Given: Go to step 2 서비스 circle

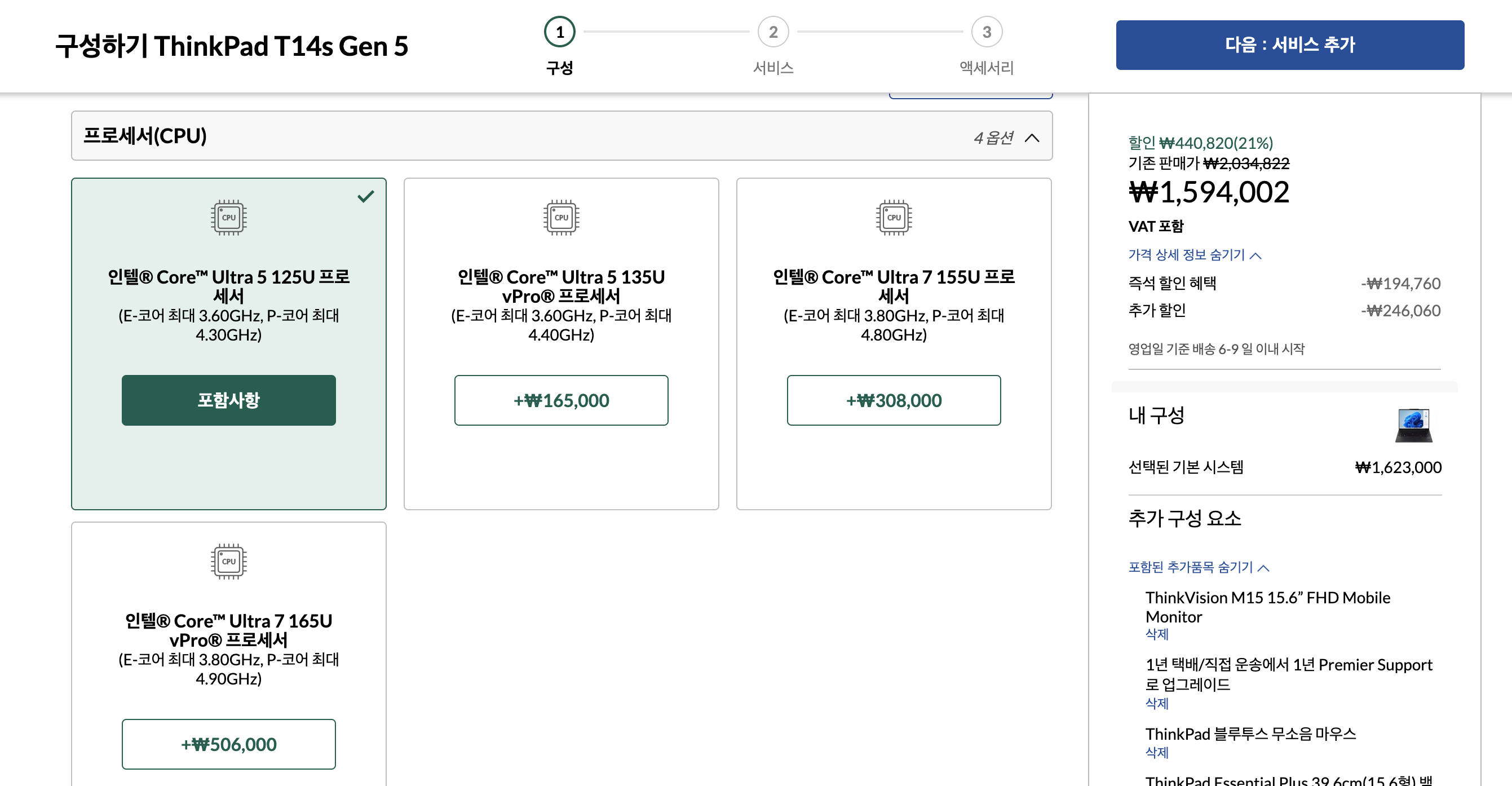Looking at the screenshot, I should 773,32.
